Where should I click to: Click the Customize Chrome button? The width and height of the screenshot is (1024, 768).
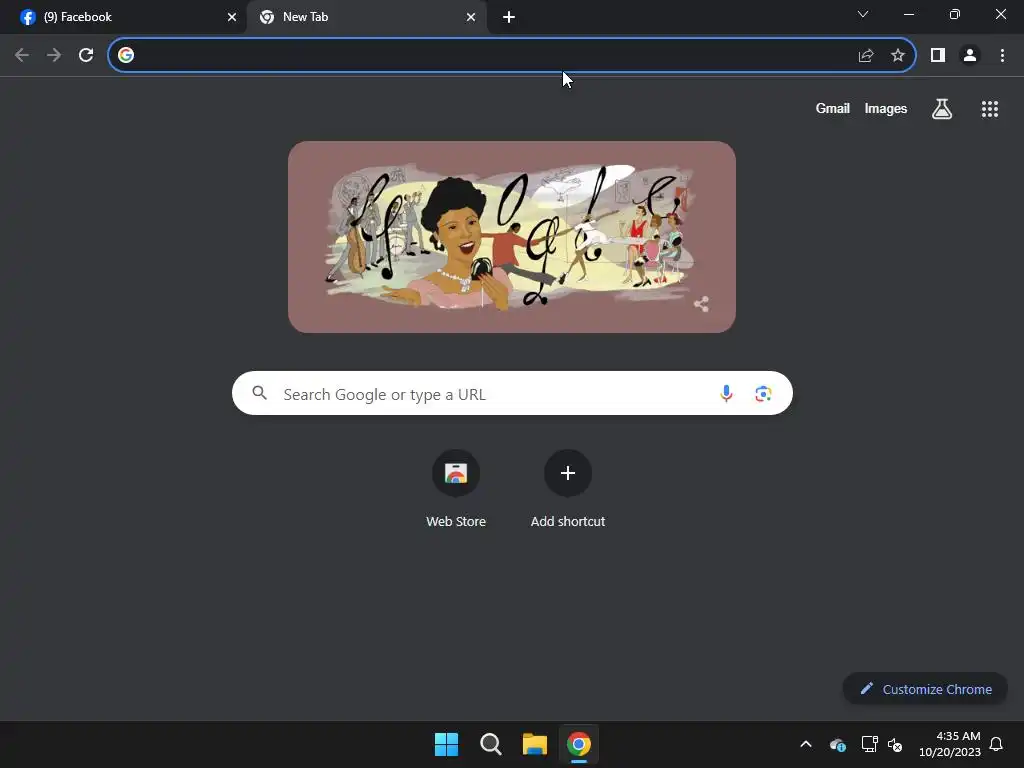(x=925, y=689)
